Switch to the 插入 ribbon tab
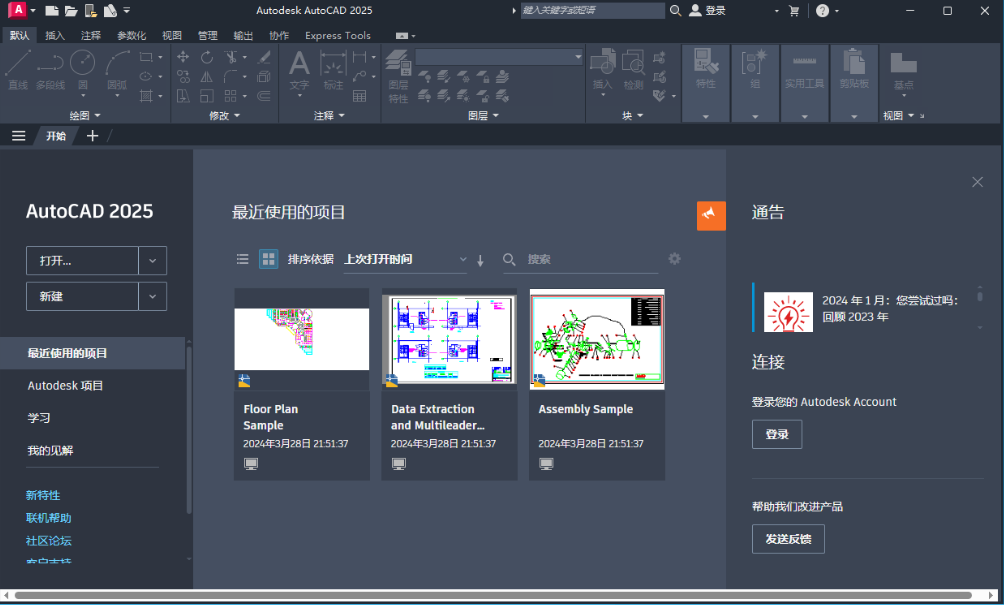 [55, 35]
